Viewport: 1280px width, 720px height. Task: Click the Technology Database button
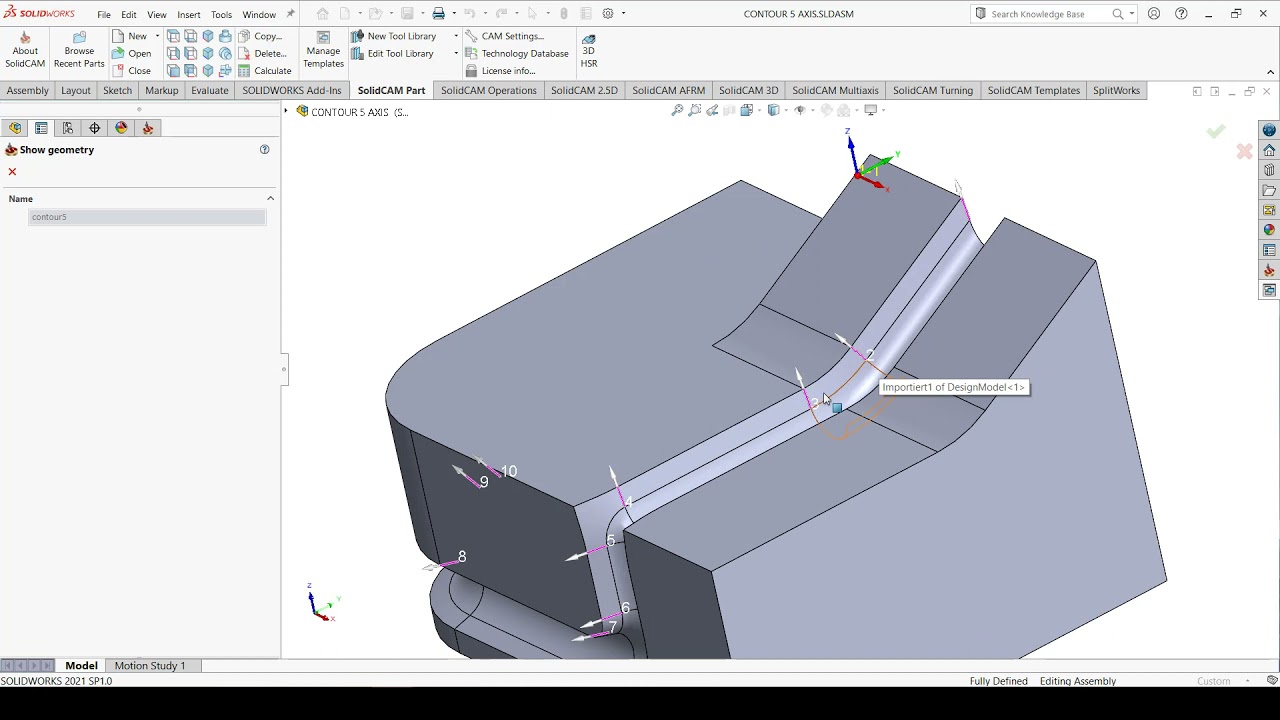pyautogui.click(x=517, y=53)
